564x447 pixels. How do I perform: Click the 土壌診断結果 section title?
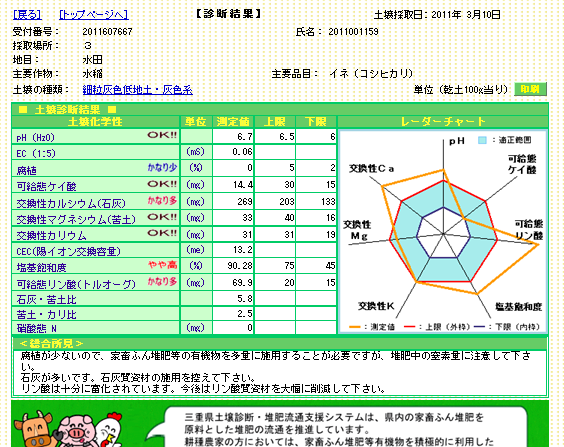67,110
